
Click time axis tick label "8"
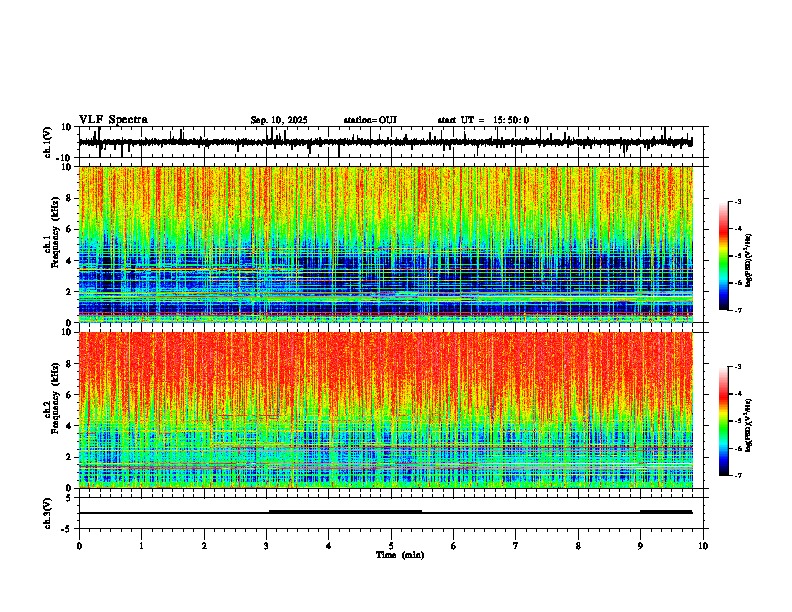tap(578, 546)
